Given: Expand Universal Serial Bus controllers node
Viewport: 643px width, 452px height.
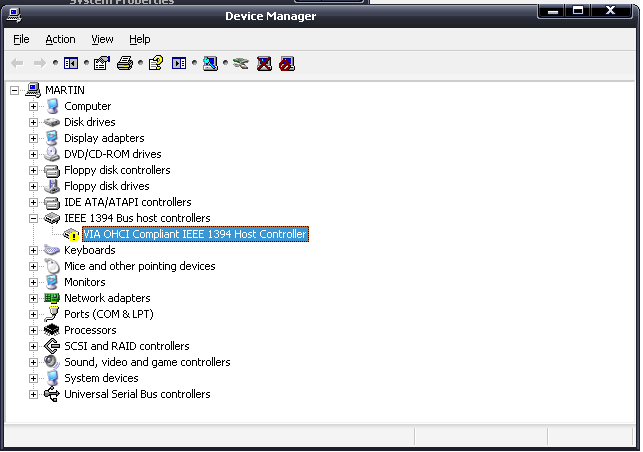Looking at the screenshot, I should tap(33, 394).
